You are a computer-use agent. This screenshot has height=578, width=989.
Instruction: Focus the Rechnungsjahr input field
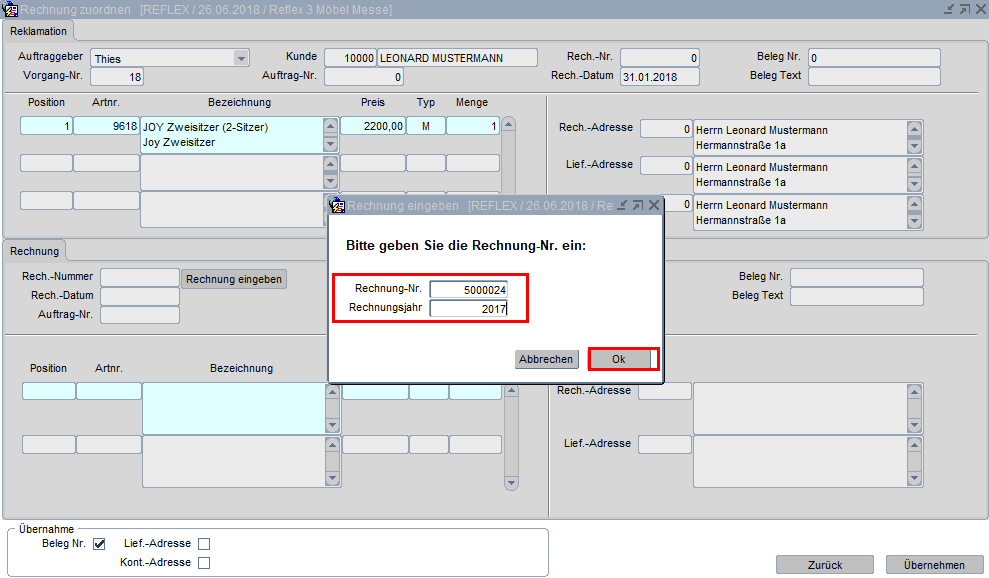[468, 309]
